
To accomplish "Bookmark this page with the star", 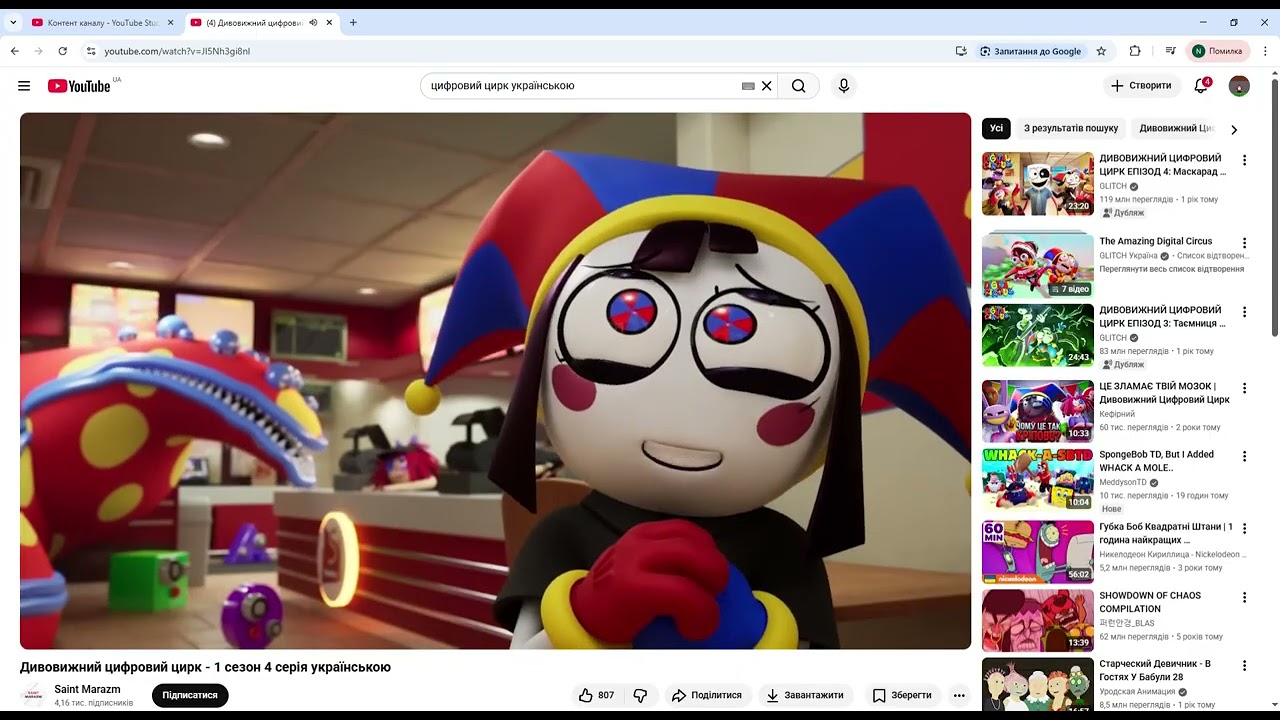I will [1101, 51].
